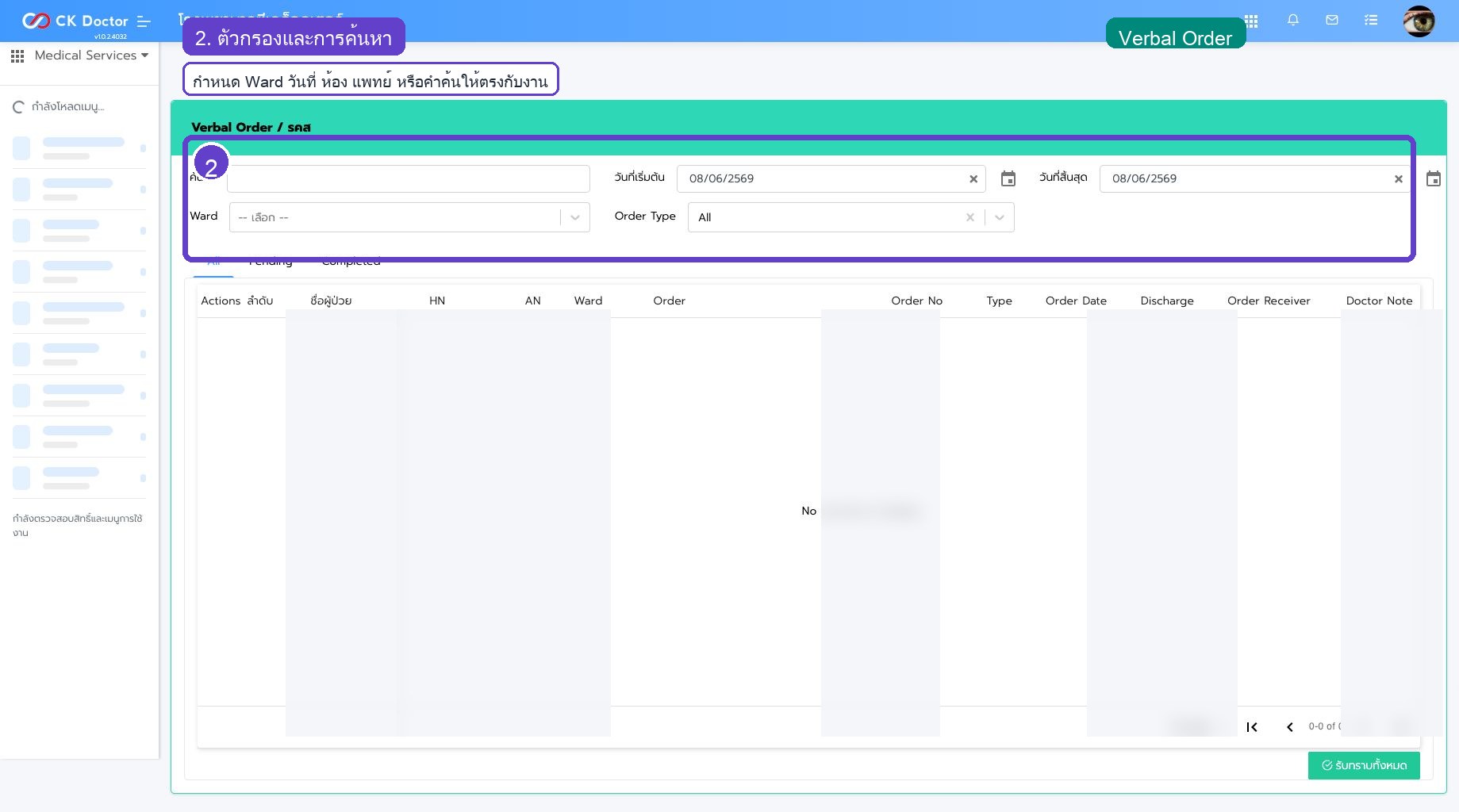Clear the start date value

(973, 179)
